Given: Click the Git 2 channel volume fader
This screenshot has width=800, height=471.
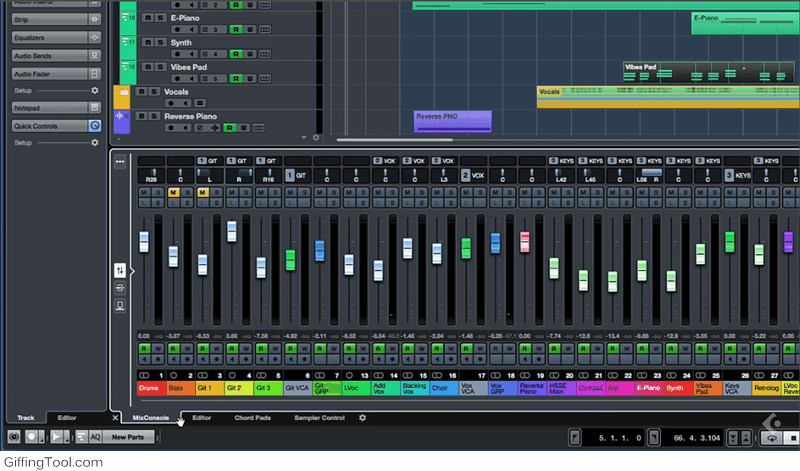Looking at the screenshot, I should [232, 231].
